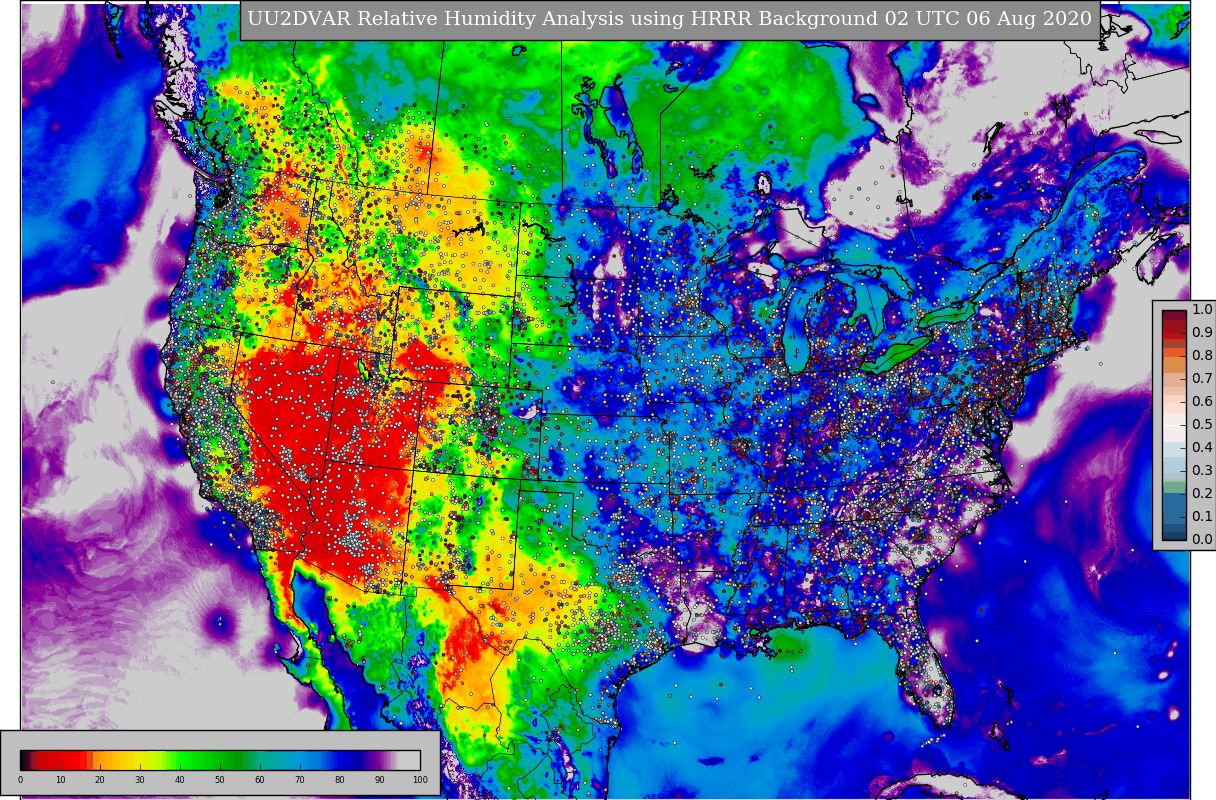Click the '1.0' label on right legend

[1202, 310]
